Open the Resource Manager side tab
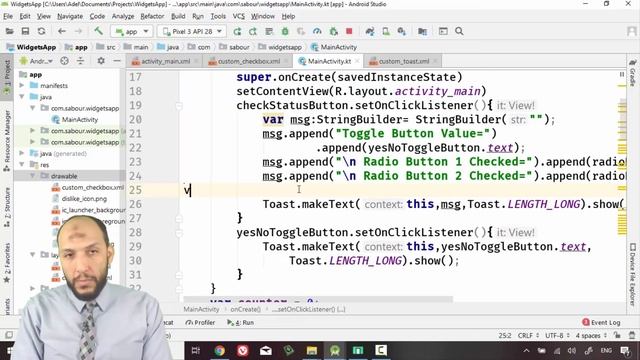 pos(7,141)
